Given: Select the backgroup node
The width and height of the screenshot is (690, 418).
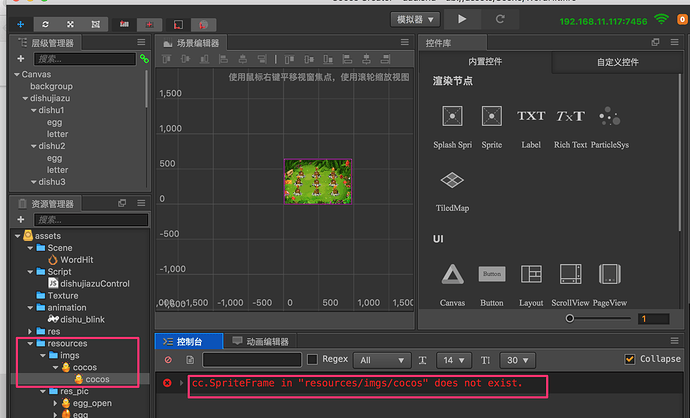Looking at the screenshot, I should pos(51,86).
